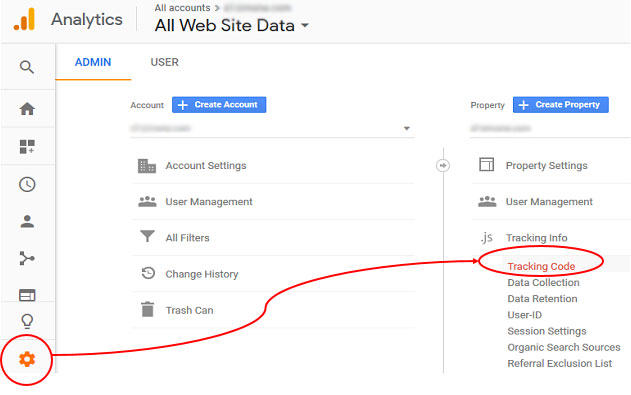
Task: Select Data Retention
Action: click(x=542, y=298)
